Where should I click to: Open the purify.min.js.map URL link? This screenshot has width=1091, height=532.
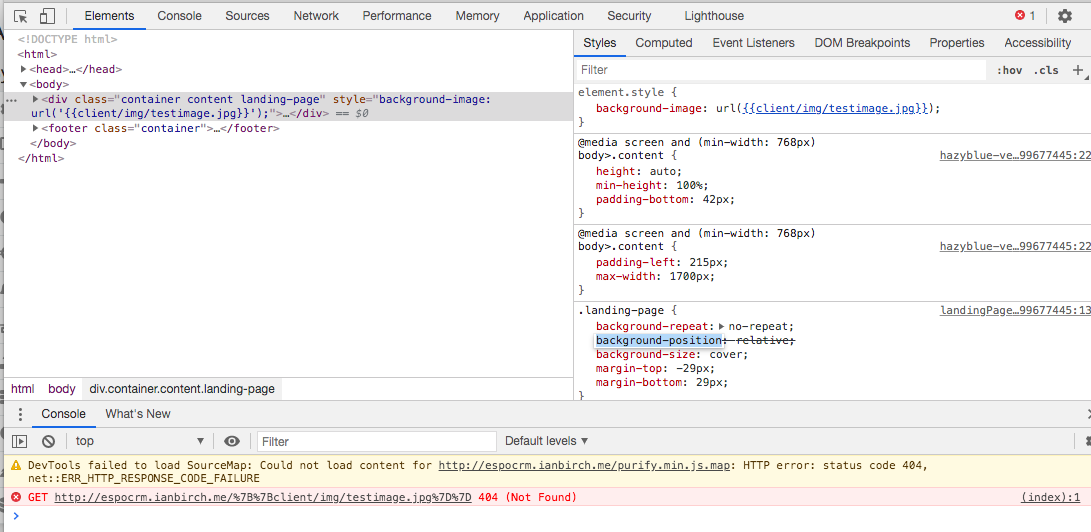586,465
